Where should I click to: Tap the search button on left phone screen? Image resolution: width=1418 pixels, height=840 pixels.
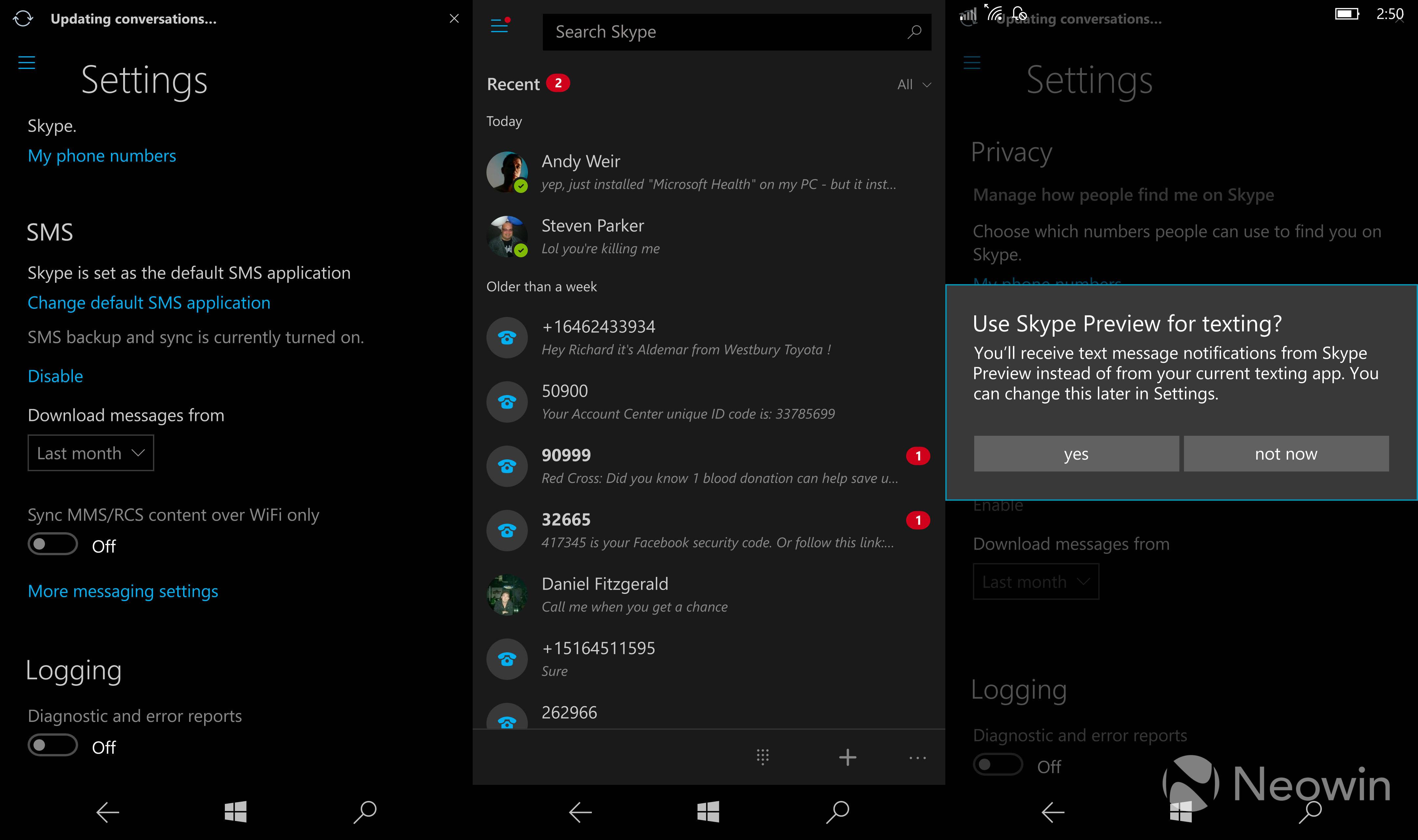tap(365, 812)
